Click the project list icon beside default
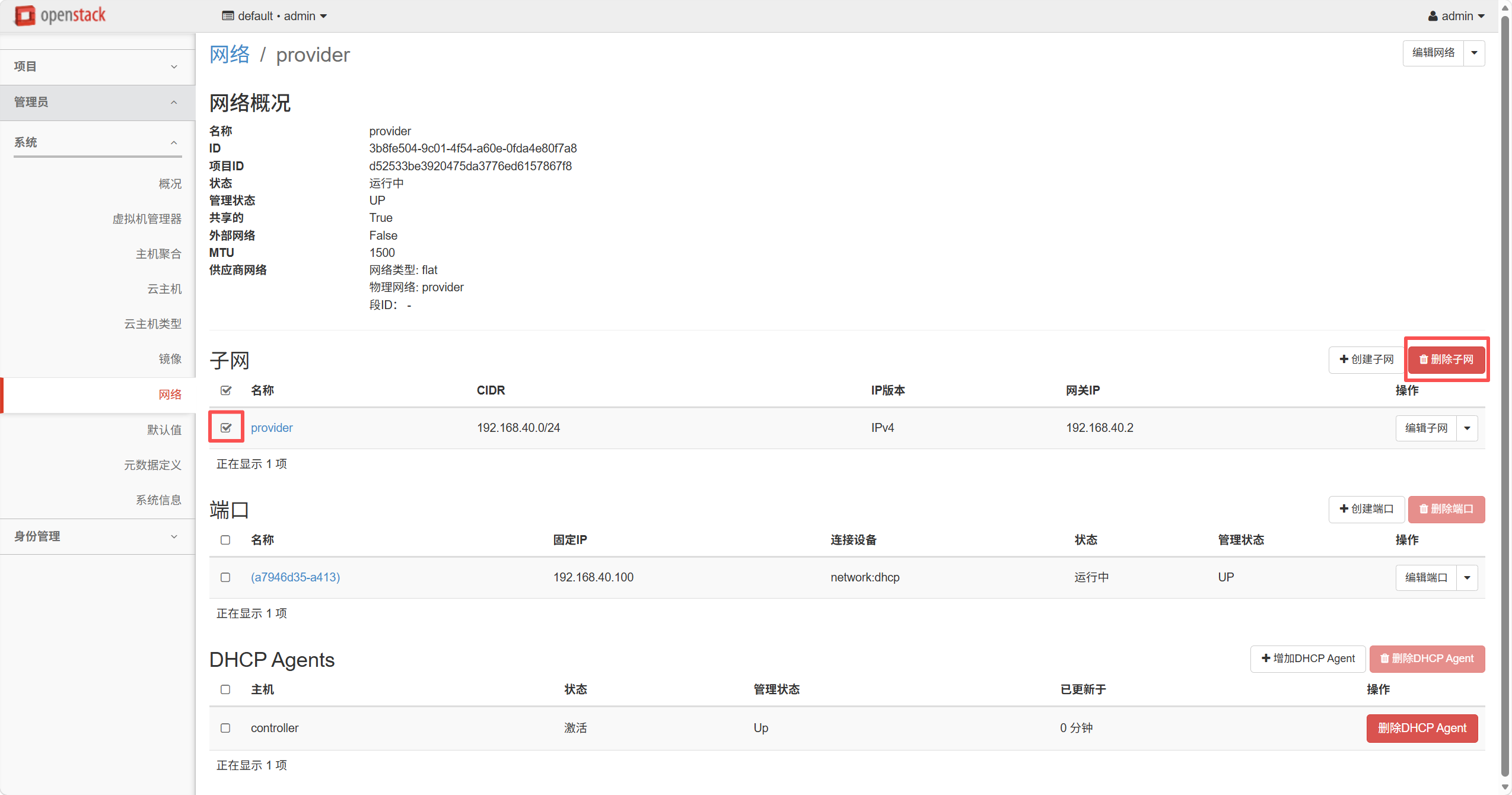This screenshot has width=1512, height=795. coord(228,16)
